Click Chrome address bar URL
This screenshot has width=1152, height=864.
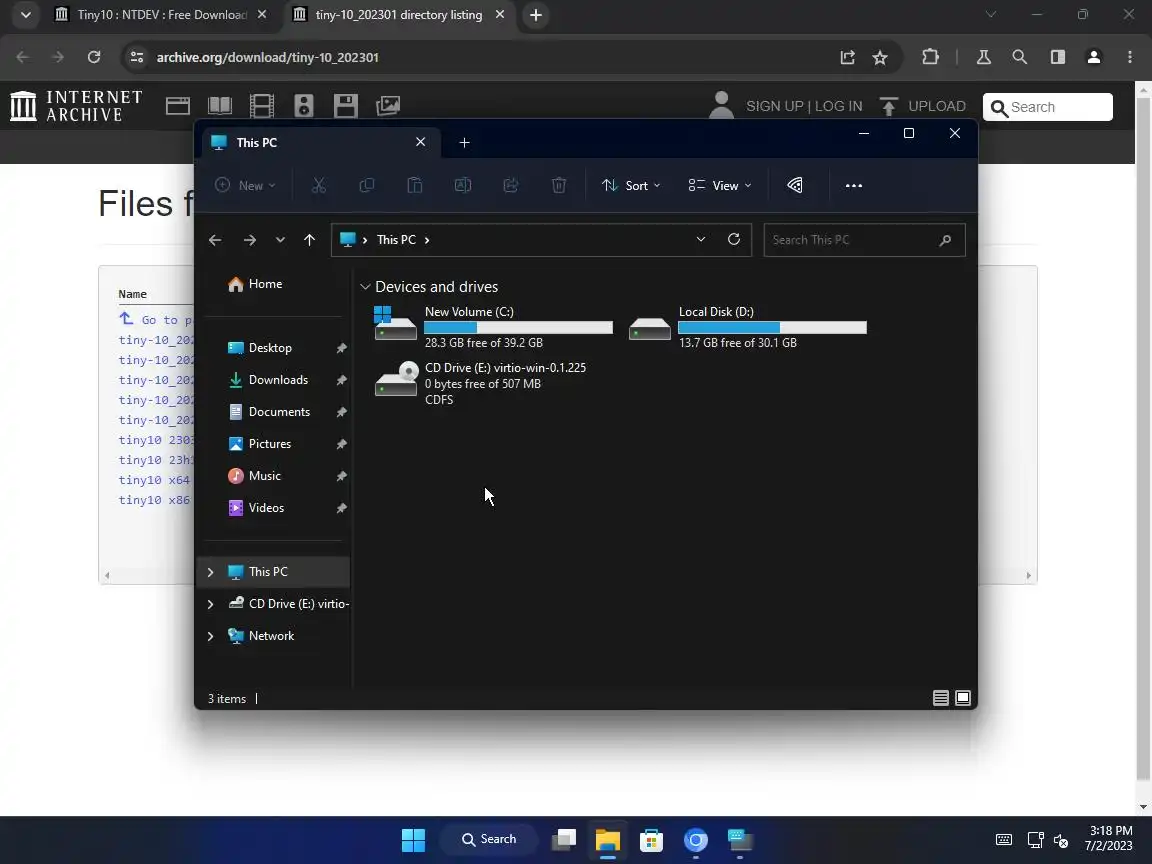pyautogui.click(x=267, y=57)
